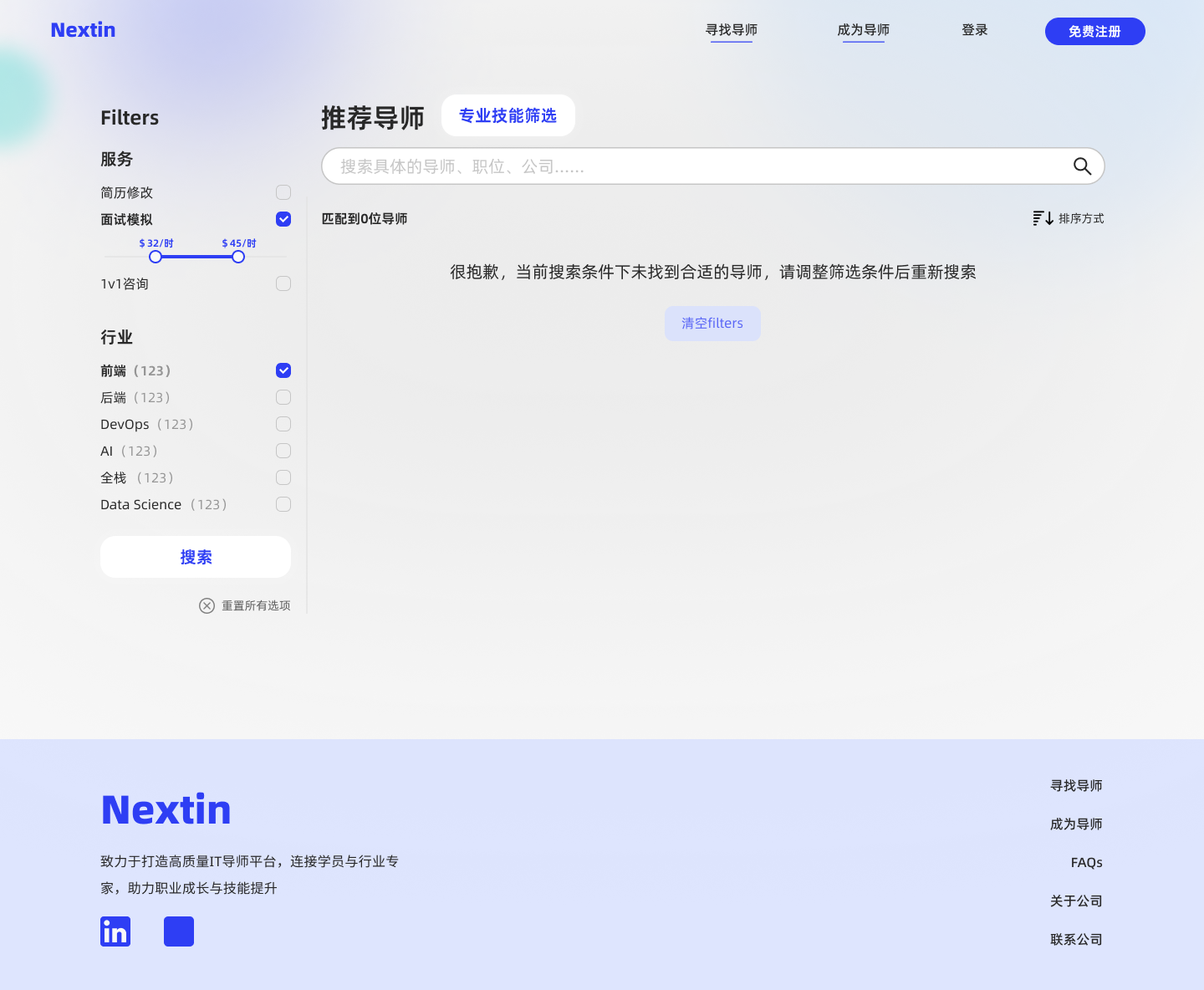Screen dimensions: 1204x990
Task: Uncheck the 面试模拟 checkbox
Action: (x=283, y=219)
